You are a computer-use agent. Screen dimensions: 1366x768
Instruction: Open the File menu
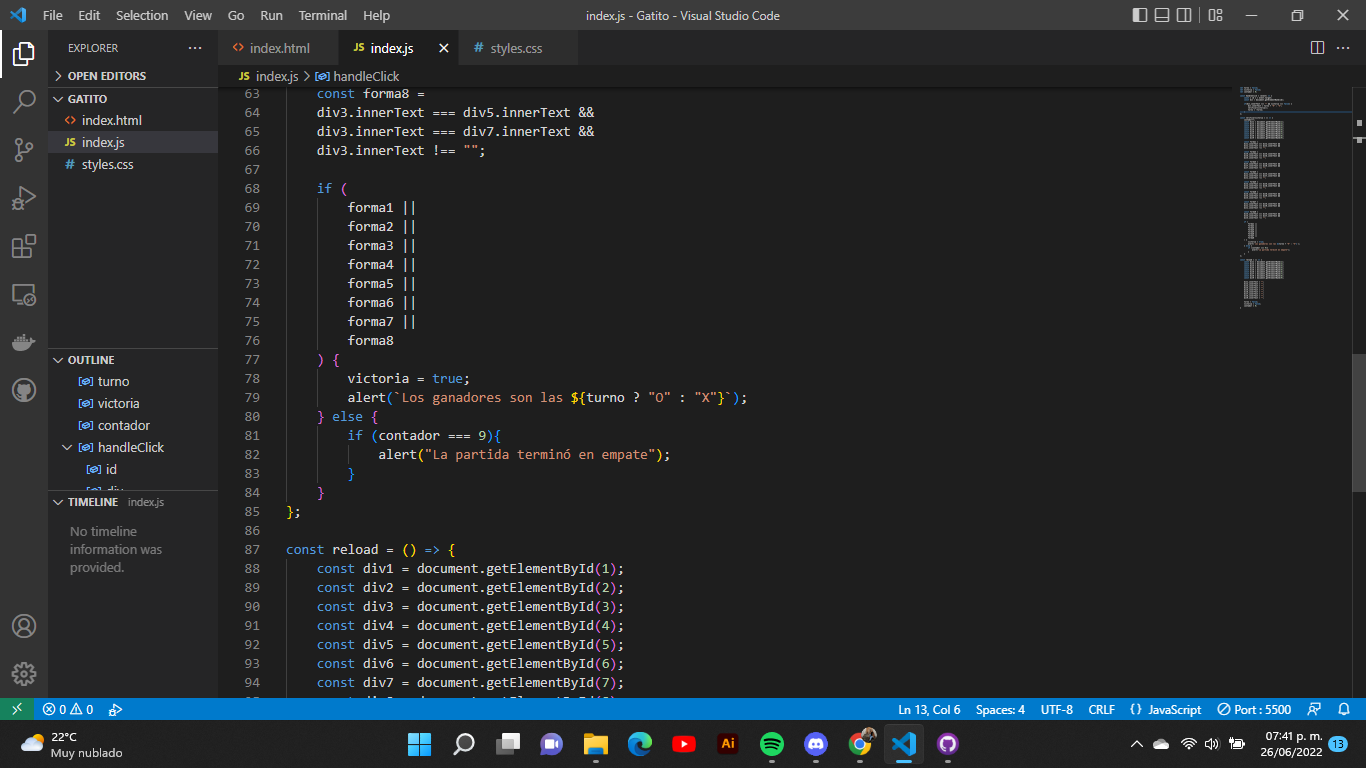pos(53,15)
